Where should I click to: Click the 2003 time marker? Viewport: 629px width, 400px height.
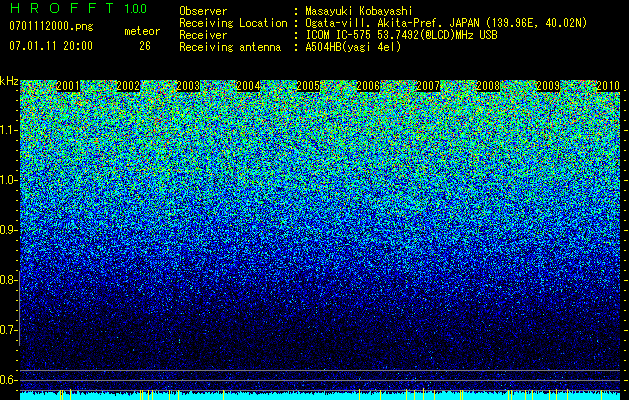[188, 86]
